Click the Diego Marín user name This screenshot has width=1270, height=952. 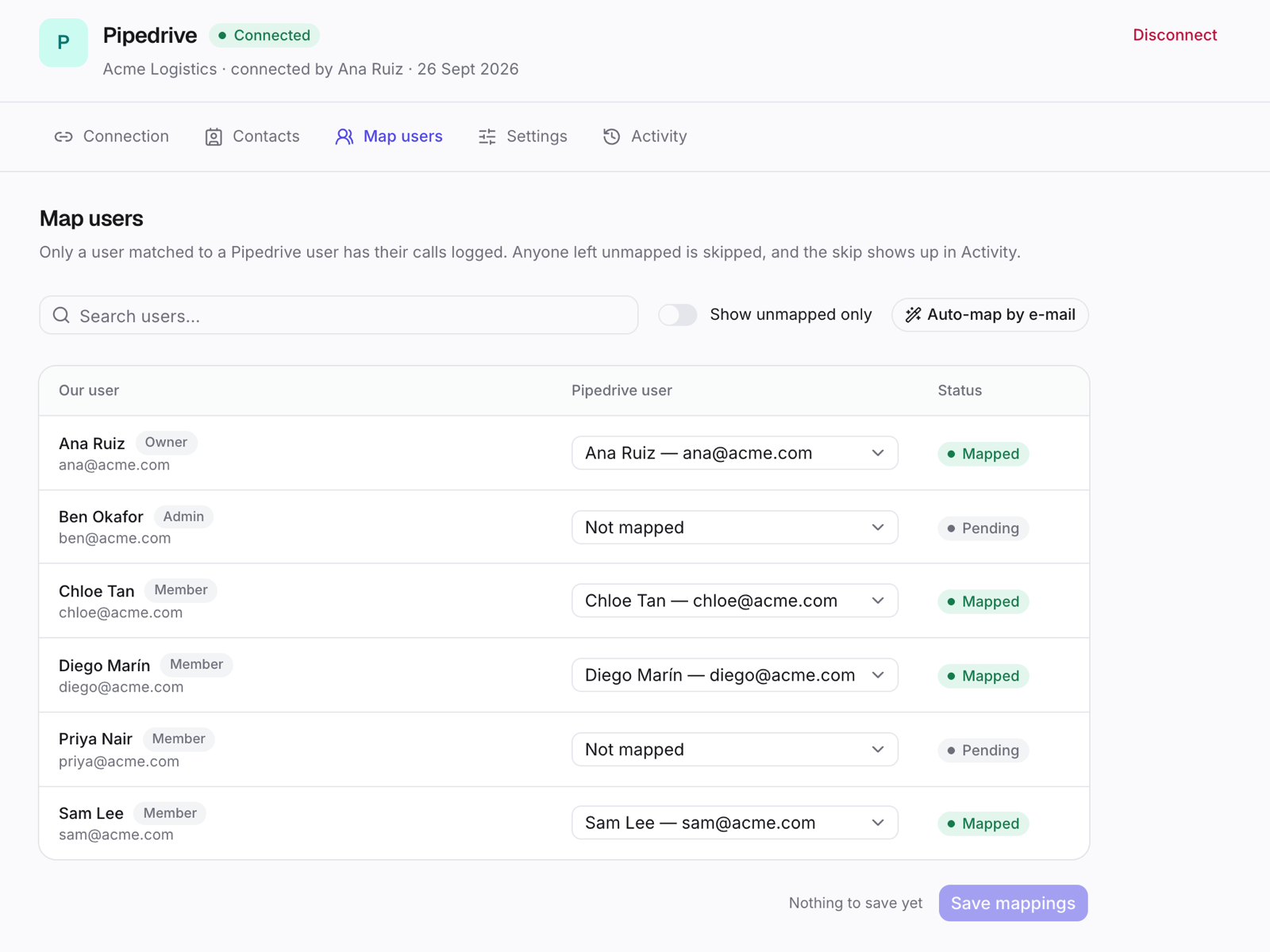105,666
